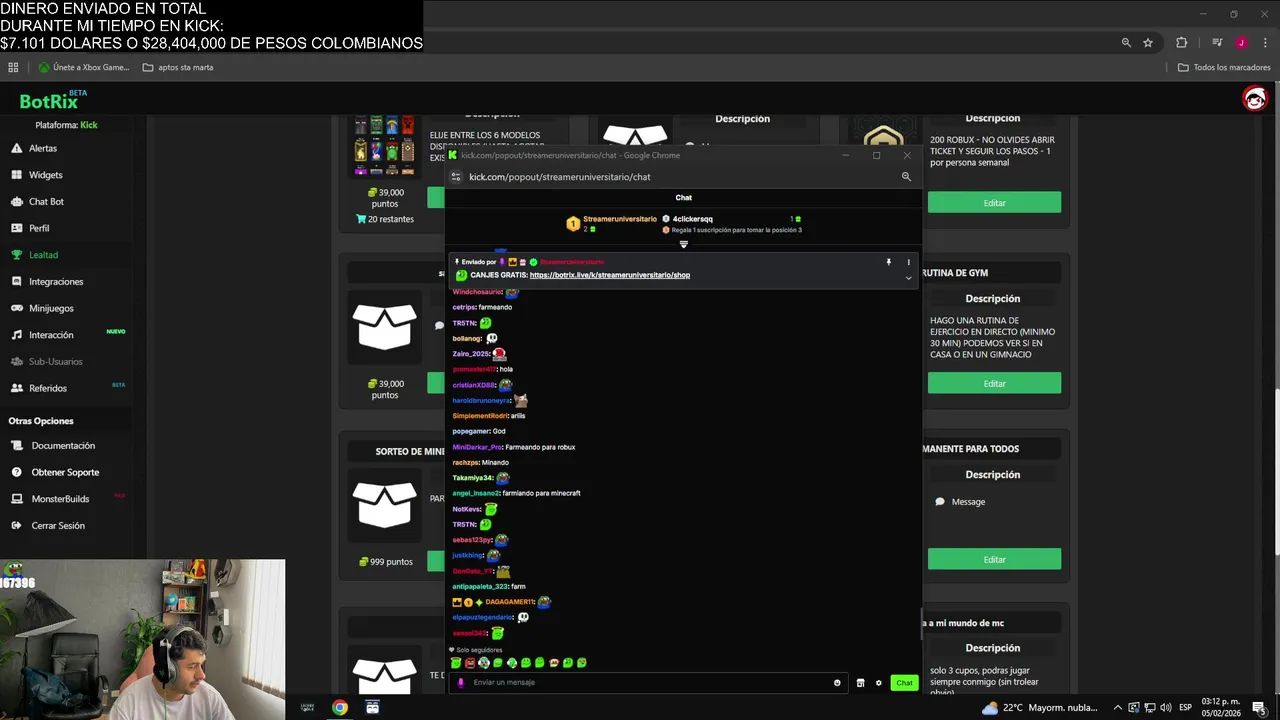The image size is (1280, 720).
Task: Open 'aptos sta marta' bookmark folder
Action: 178,68
